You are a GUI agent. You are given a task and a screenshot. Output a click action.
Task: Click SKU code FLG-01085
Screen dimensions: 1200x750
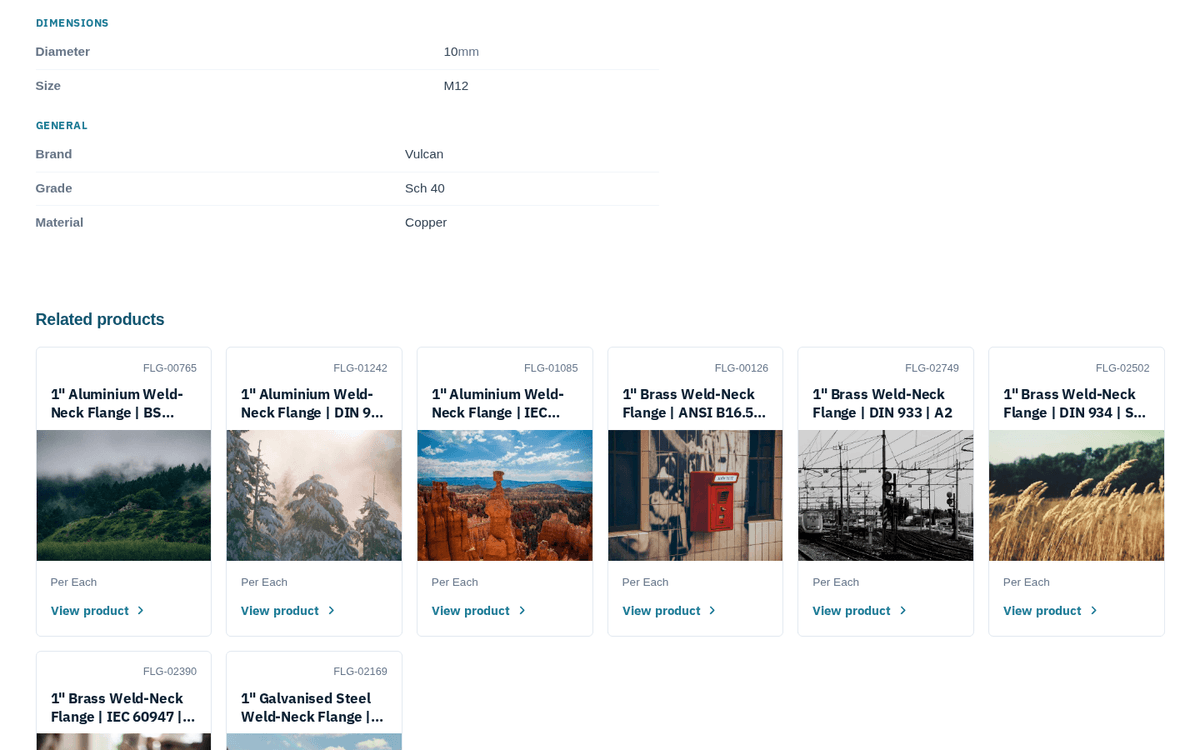551,368
